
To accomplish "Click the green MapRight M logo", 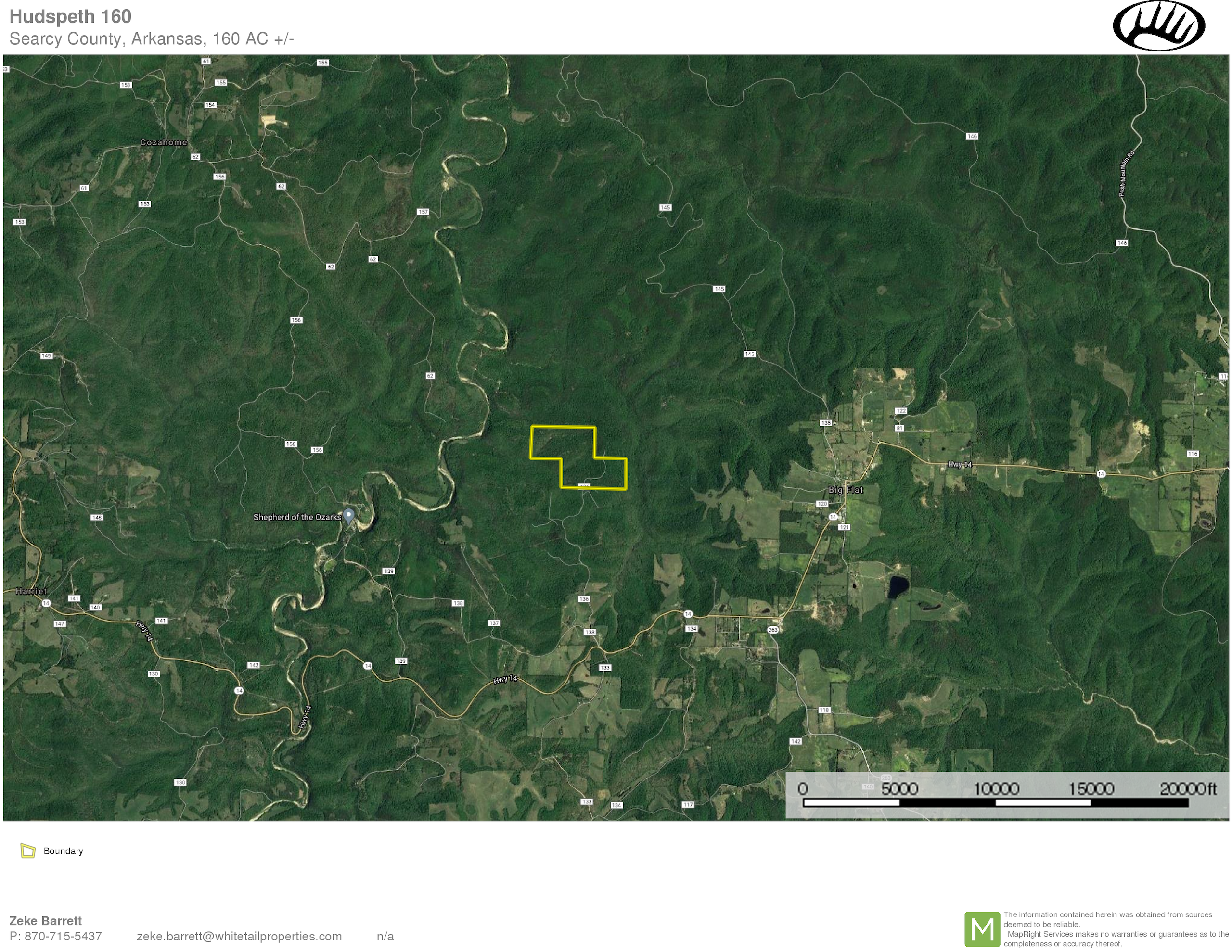I will click(x=982, y=929).
